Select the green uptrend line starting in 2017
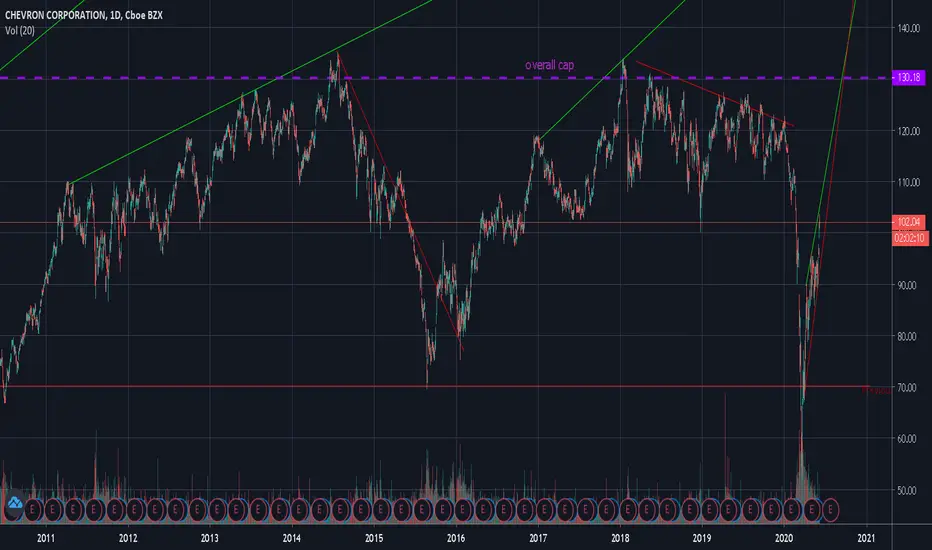This screenshot has height=550, width=932. pos(611,70)
